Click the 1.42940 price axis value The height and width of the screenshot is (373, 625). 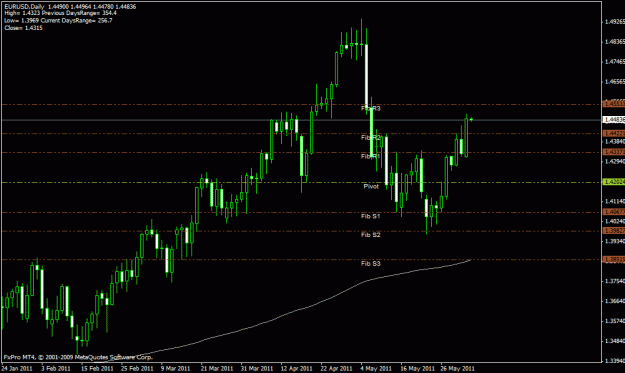615,161
